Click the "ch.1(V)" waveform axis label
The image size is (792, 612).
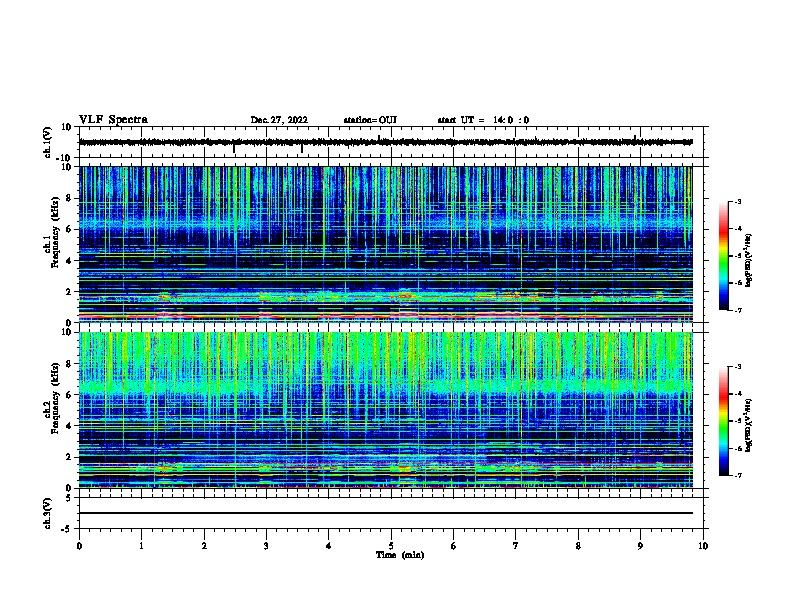47,142
